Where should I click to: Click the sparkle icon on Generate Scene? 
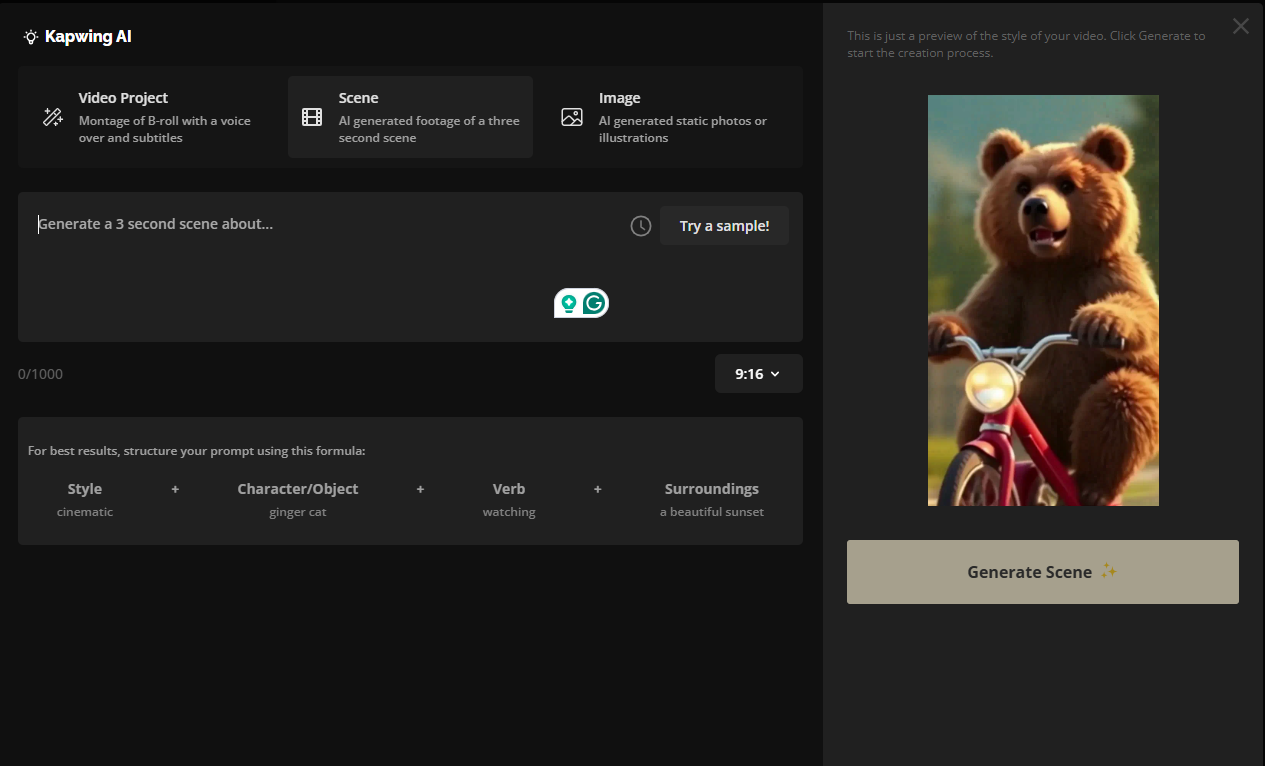coord(1108,572)
